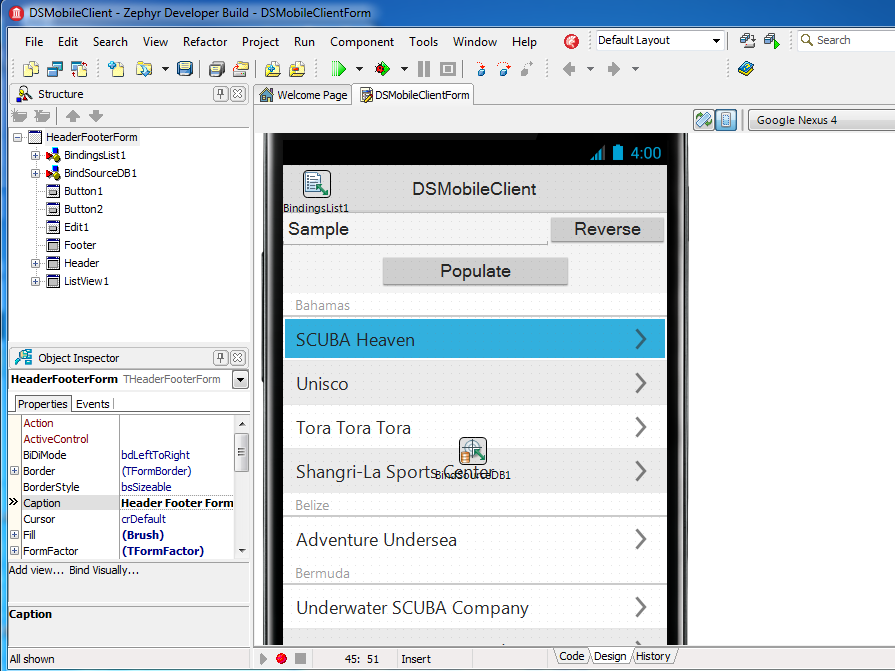Viewport: 895px width, 671px height.
Task: Click the Step Over debug icon
Action: [503, 69]
